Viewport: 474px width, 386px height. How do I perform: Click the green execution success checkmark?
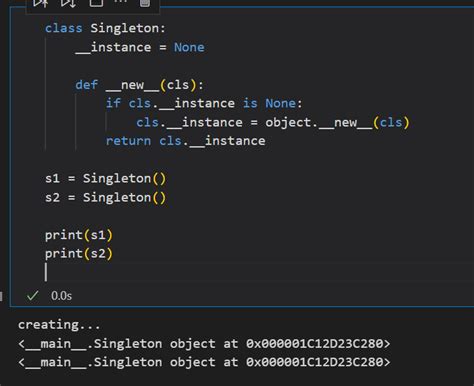click(33, 296)
